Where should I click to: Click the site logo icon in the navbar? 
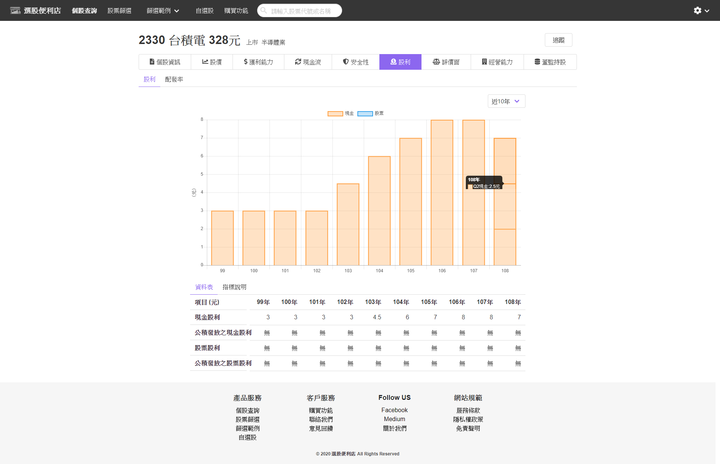point(15,10)
